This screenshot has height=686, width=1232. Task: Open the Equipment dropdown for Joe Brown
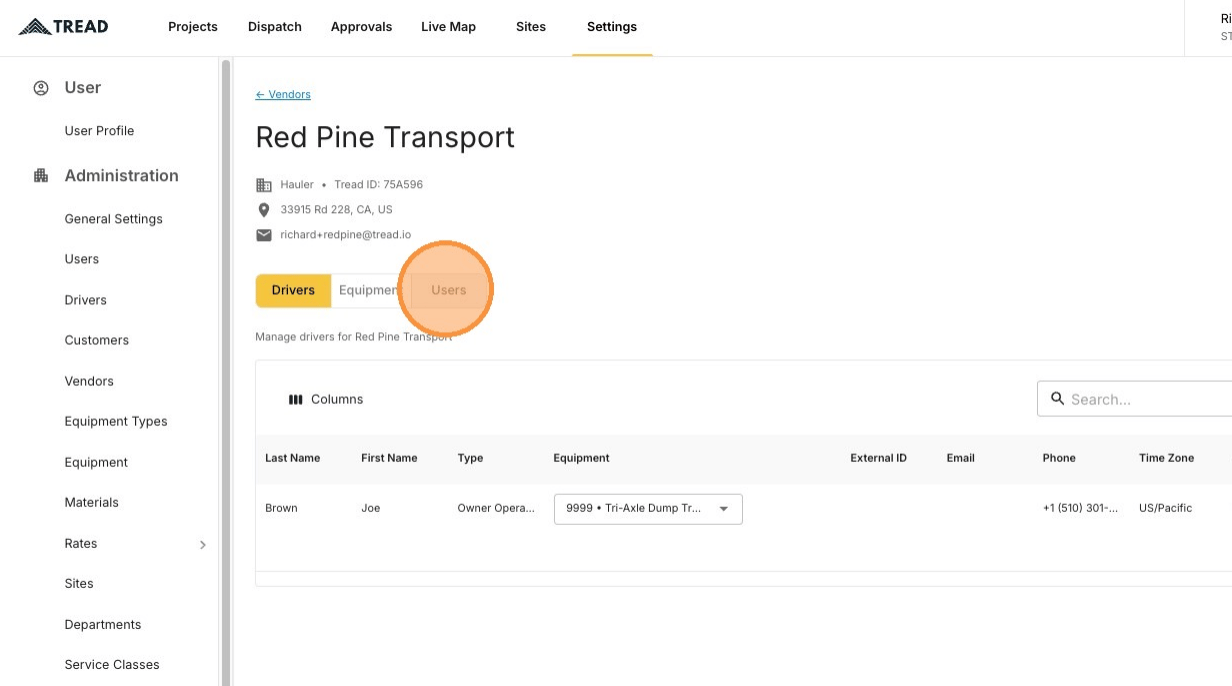click(648, 508)
